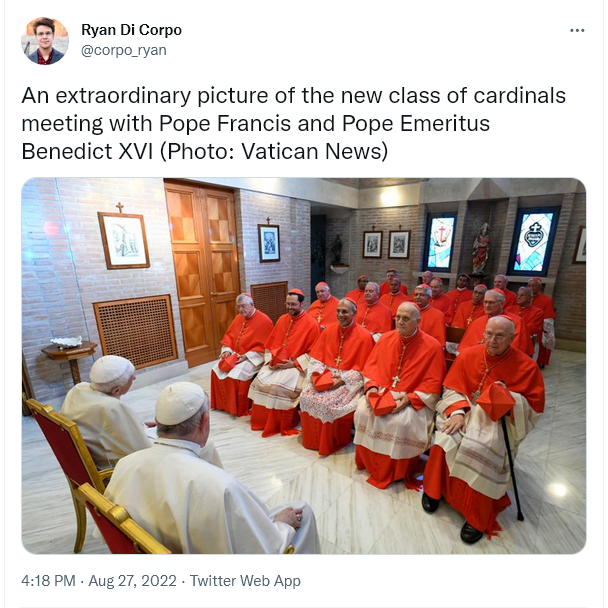Open the Ryan Di Corpo display name link
The height and width of the screenshot is (608, 608).
131,30
